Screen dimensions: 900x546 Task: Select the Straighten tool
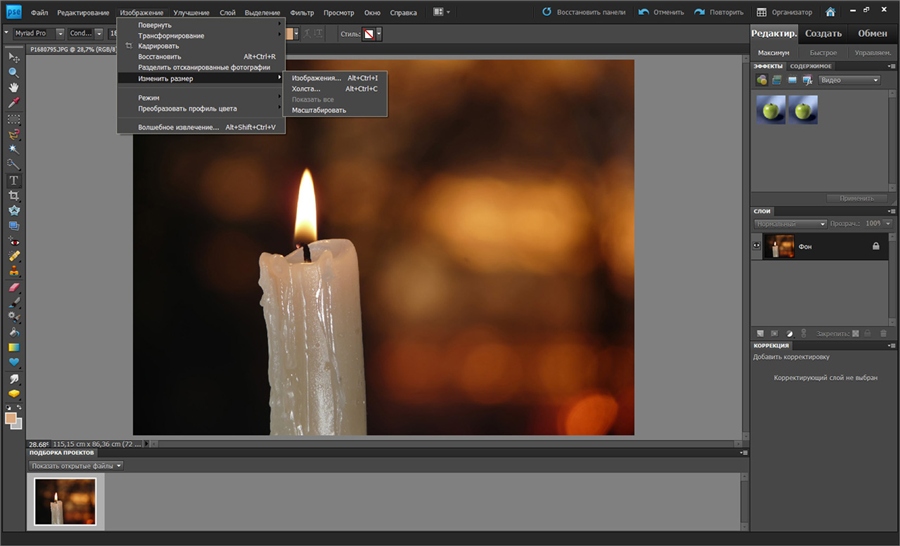tap(14, 226)
